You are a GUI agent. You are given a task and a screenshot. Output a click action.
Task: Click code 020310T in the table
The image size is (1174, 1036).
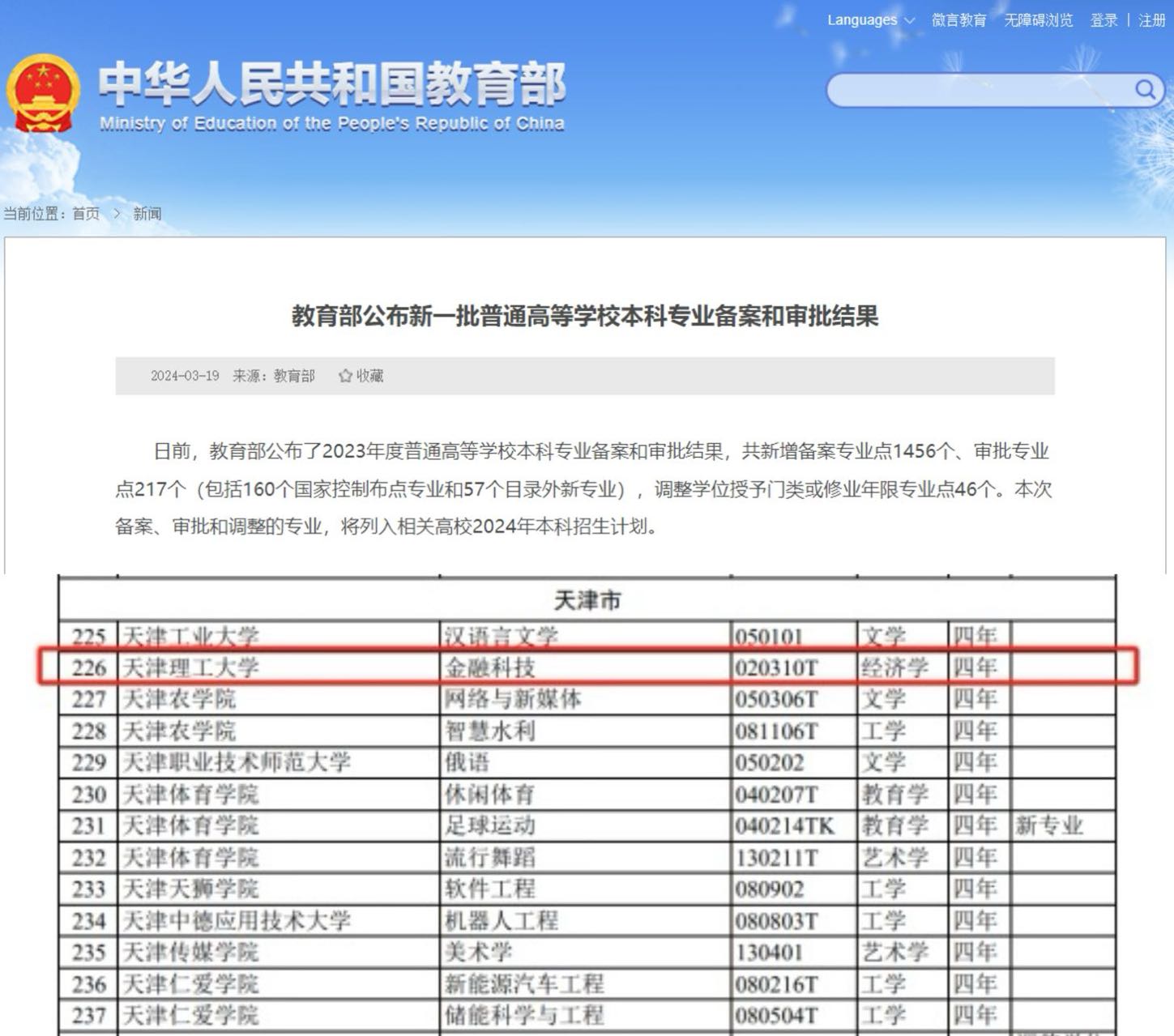click(x=776, y=667)
